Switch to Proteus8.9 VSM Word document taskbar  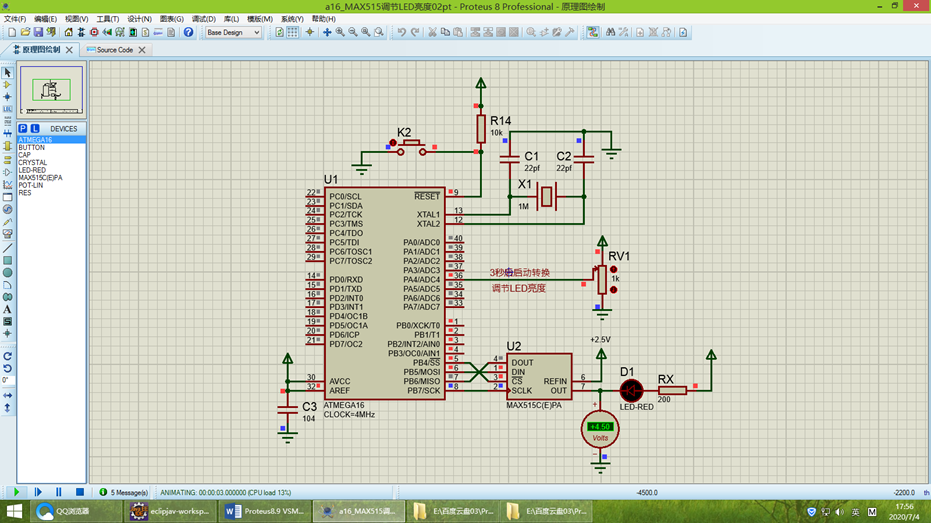pos(263,511)
